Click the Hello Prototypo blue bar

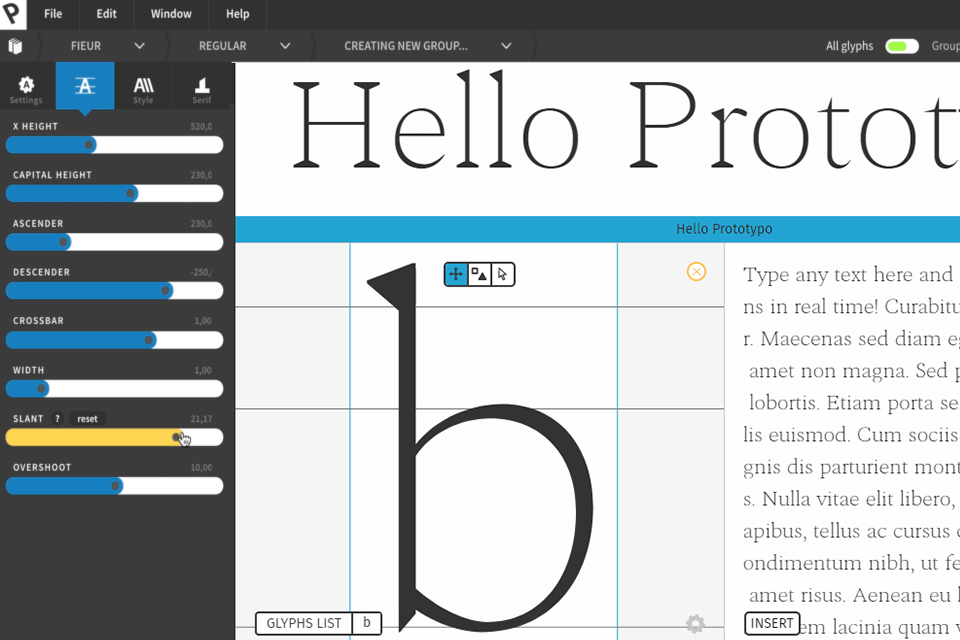598,229
